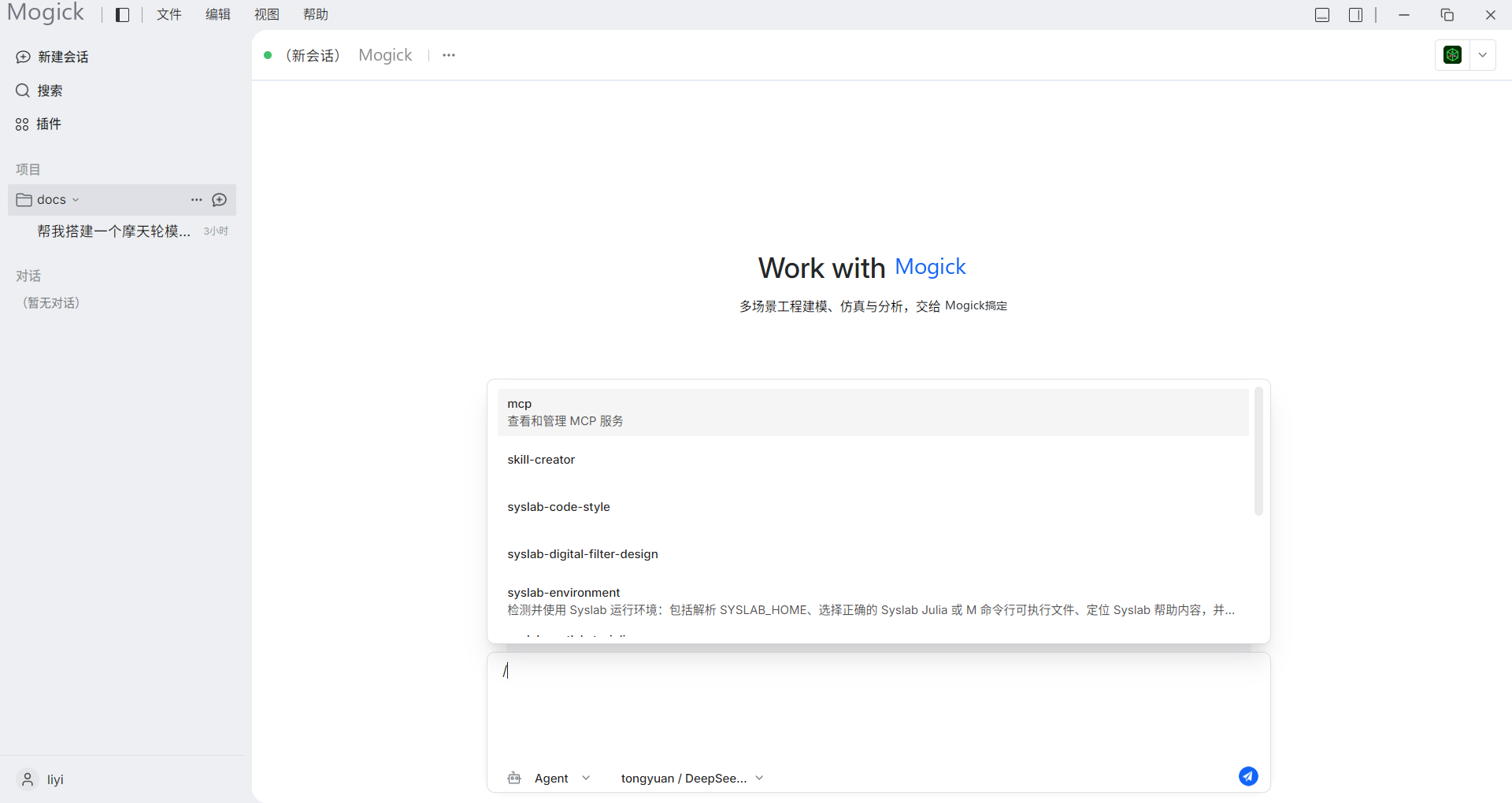Image resolution: width=1512 pixels, height=803 pixels.
Task: Click the docs folder icon
Action: pos(24,200)
